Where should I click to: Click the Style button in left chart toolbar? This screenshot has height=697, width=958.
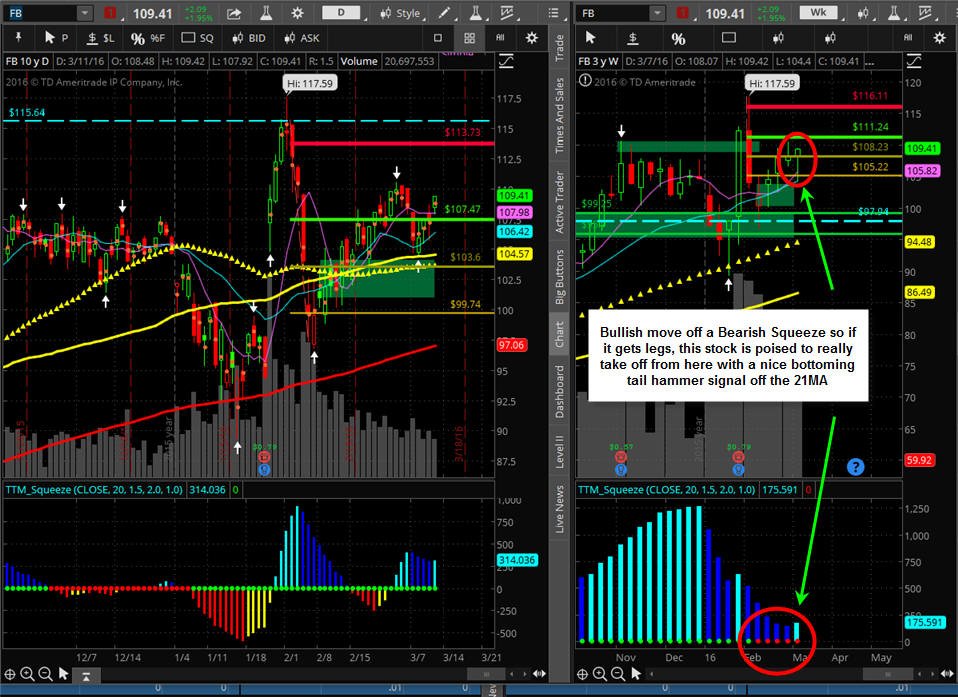400,13
